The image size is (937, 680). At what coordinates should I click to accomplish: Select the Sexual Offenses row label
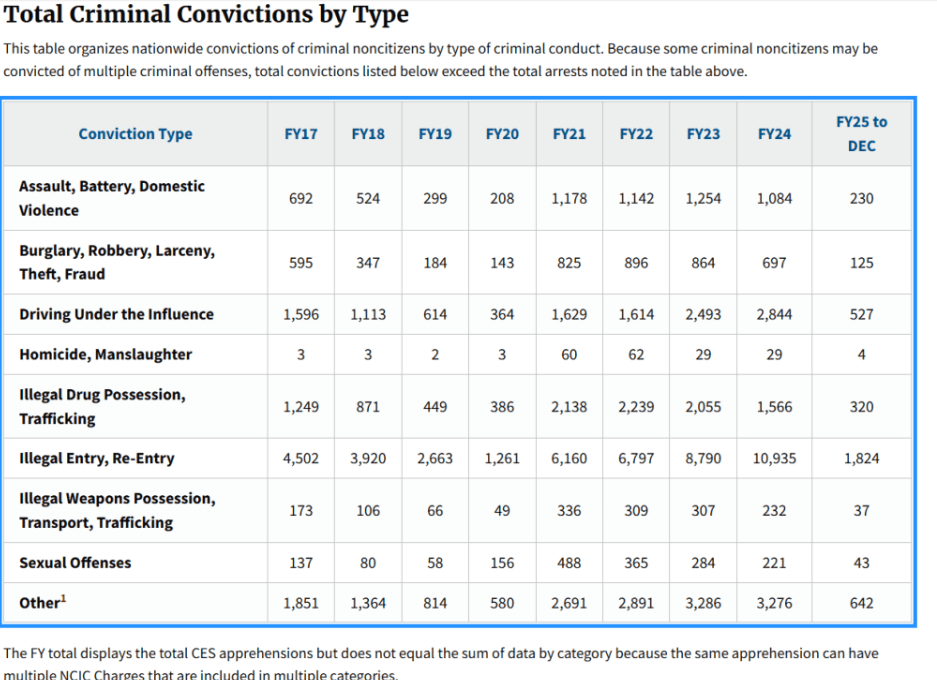click(x=75, y=563)
